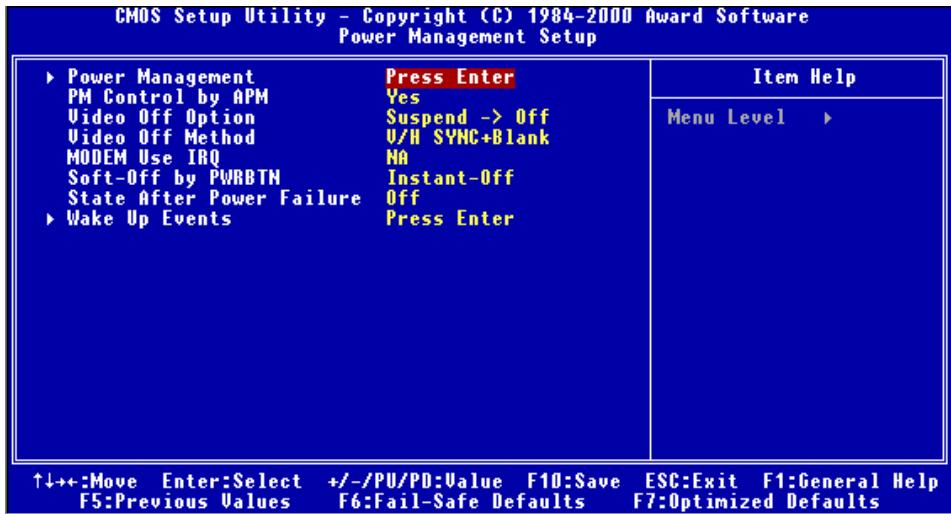Click the F5:Previous Values hint

click(x=186, y=502)
